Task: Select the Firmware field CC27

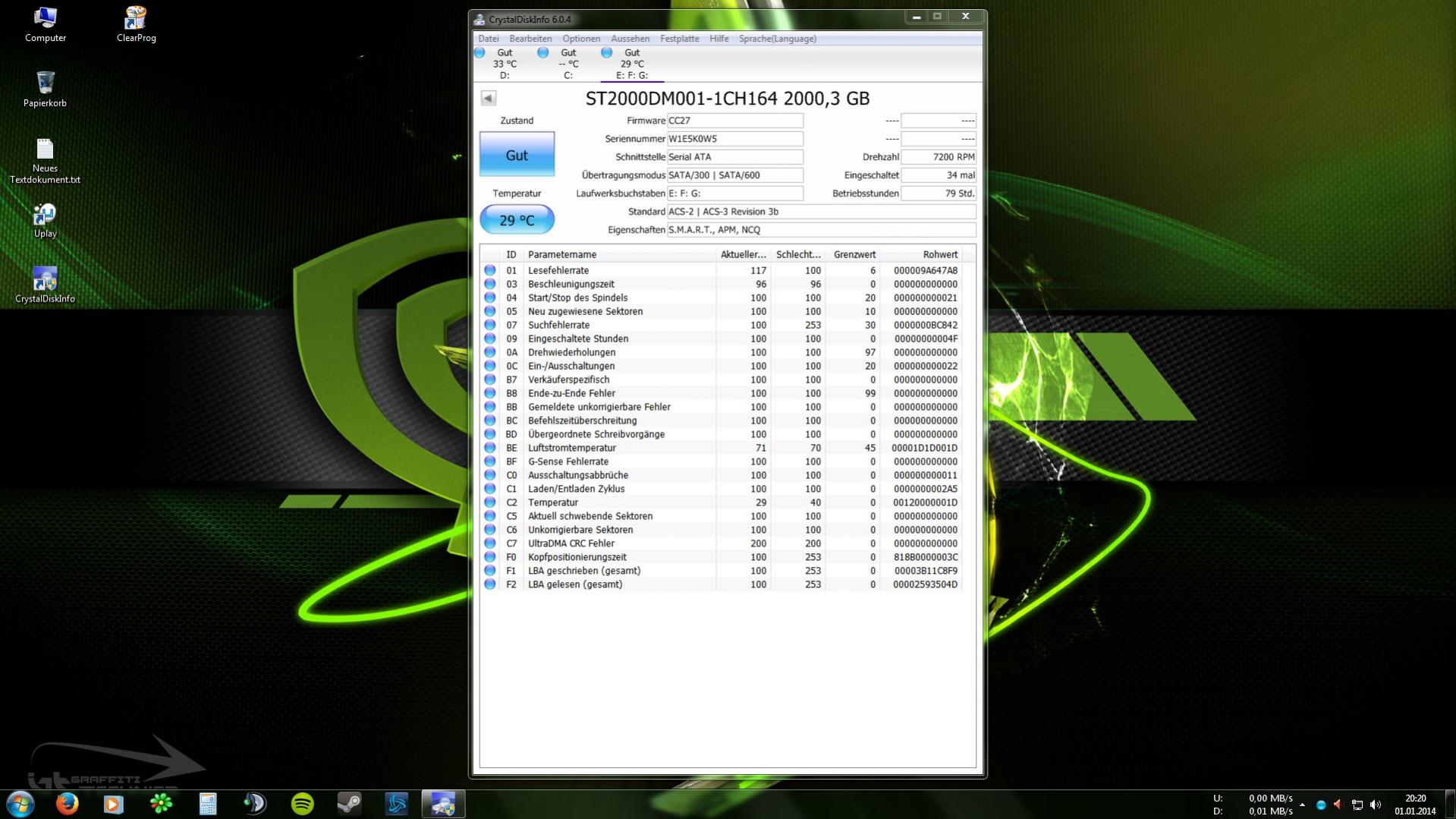Action: click(x=734, y=121)
